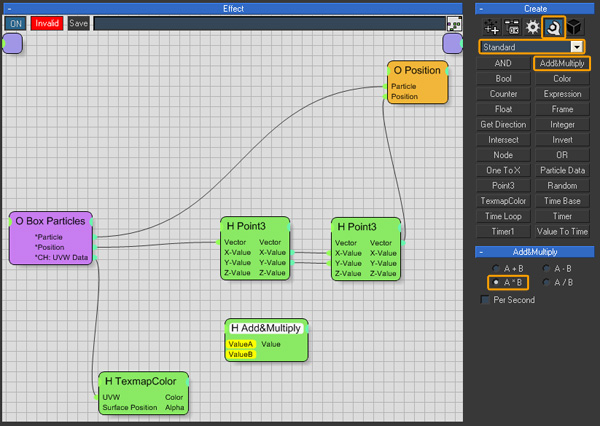Select the gear operator nodes icon
600x426 pixels.
point(532,28)
